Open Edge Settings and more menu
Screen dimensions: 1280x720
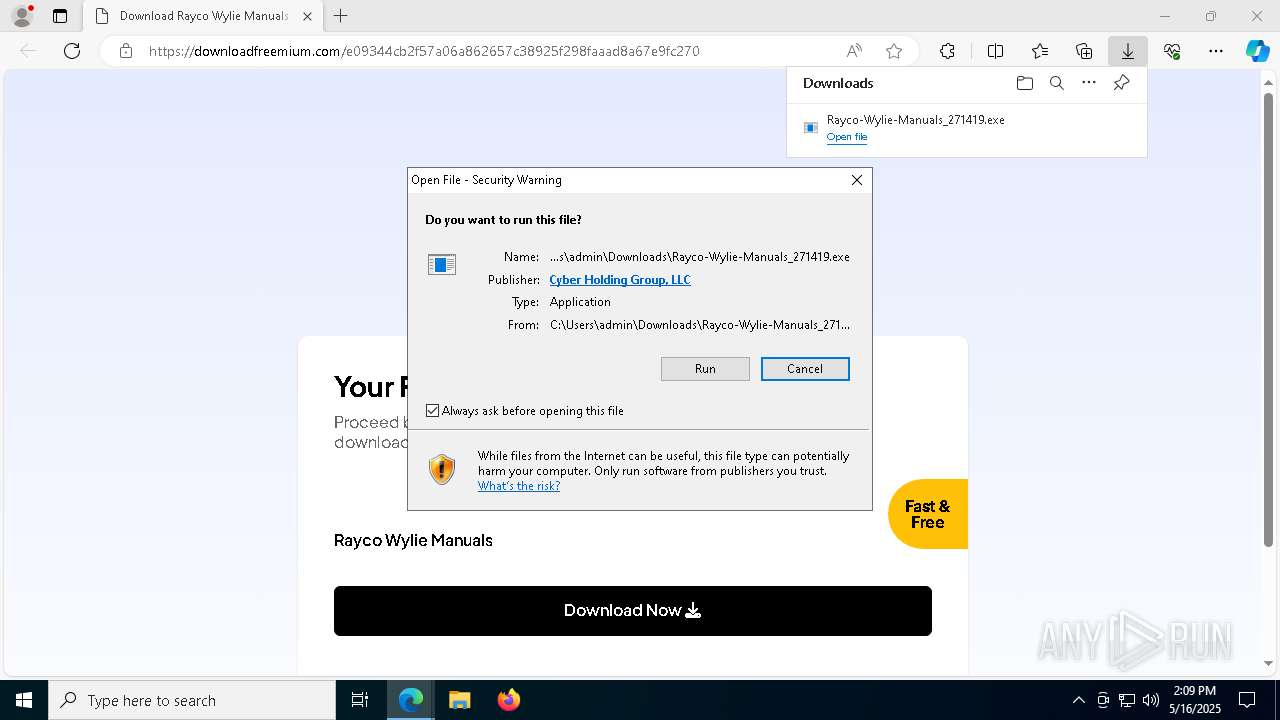pos(1216,51)
